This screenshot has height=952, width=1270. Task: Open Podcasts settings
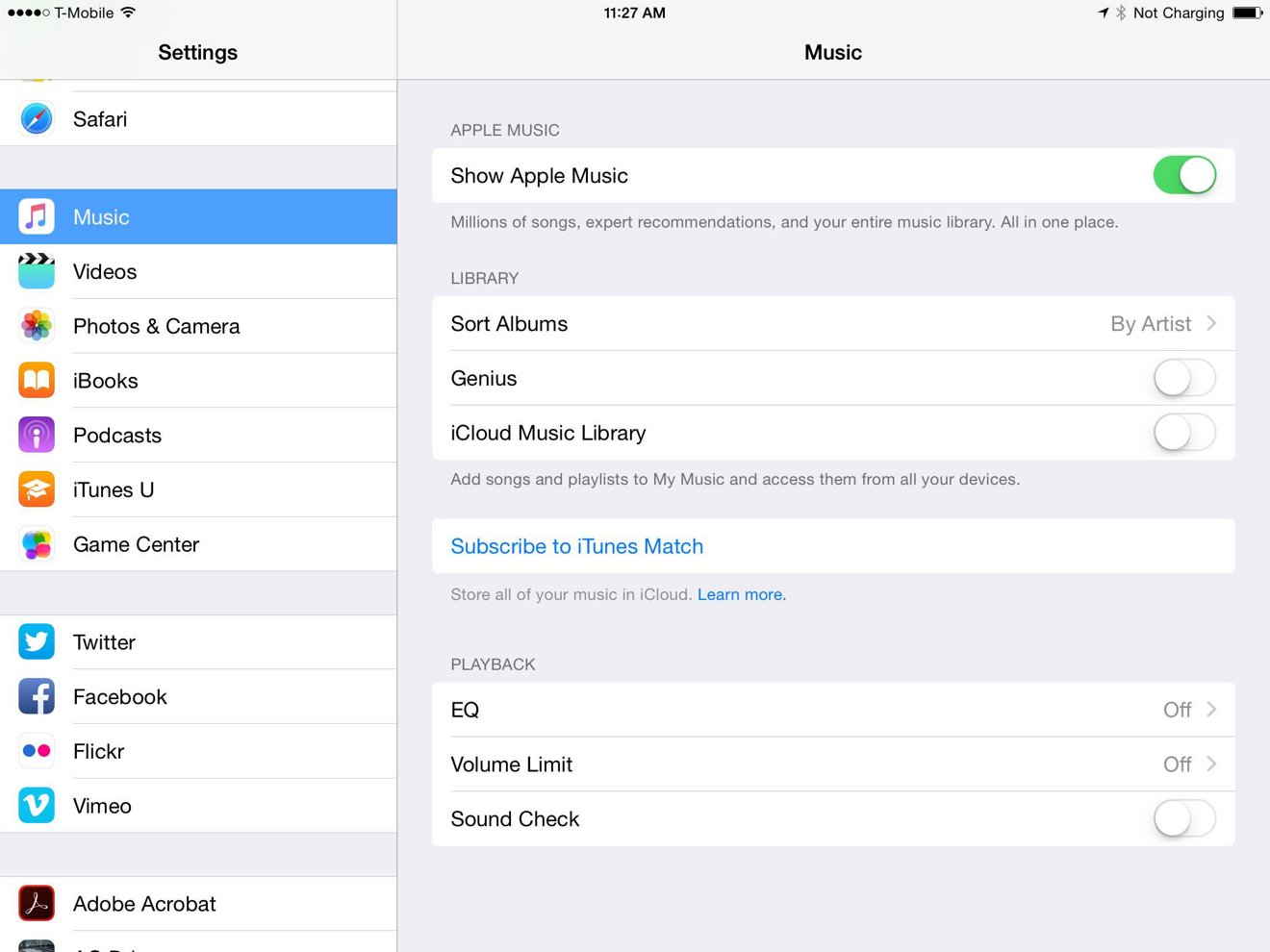[x=198, y=436]
